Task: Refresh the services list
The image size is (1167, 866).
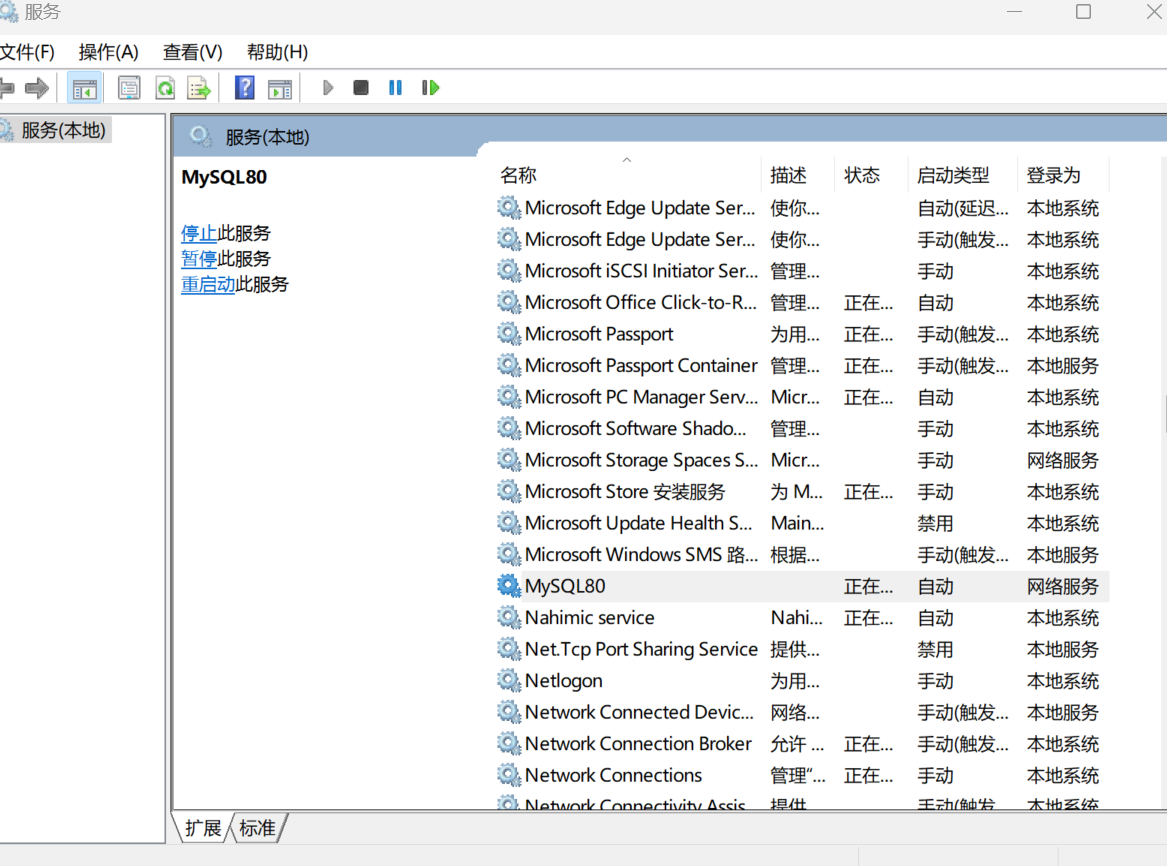Action: [x=164, y=87]
